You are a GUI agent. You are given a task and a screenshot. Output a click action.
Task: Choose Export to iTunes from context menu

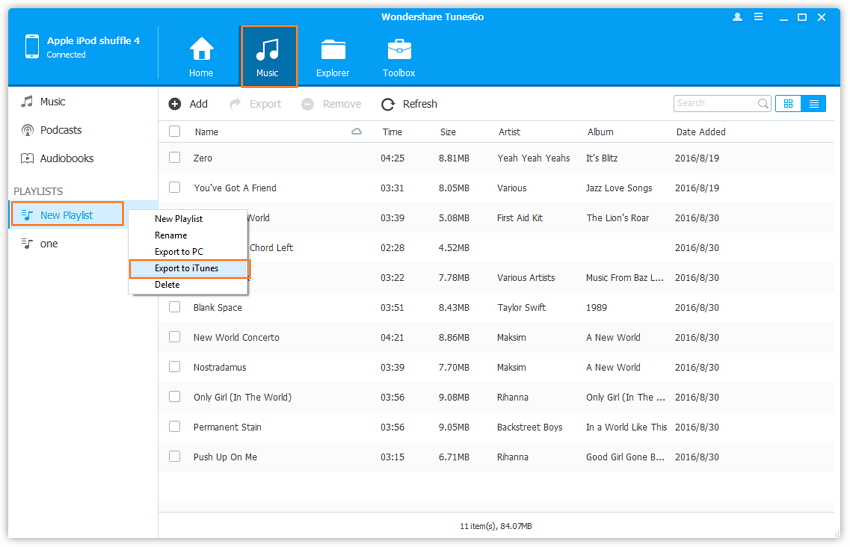187,268
